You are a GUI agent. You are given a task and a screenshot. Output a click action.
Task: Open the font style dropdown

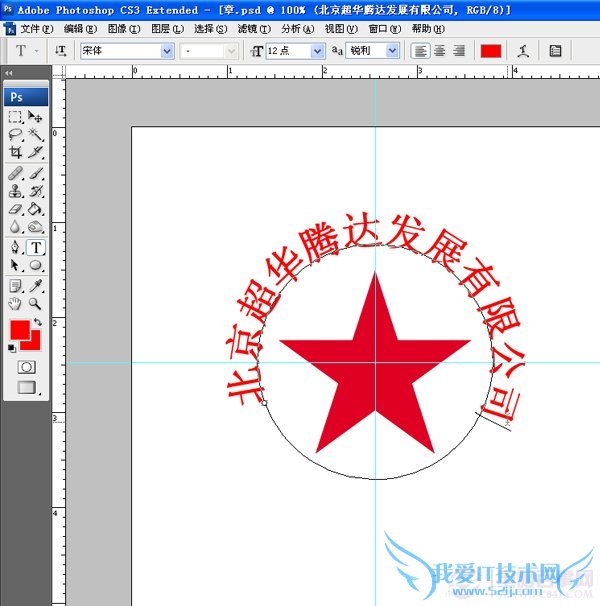[231, 51]
